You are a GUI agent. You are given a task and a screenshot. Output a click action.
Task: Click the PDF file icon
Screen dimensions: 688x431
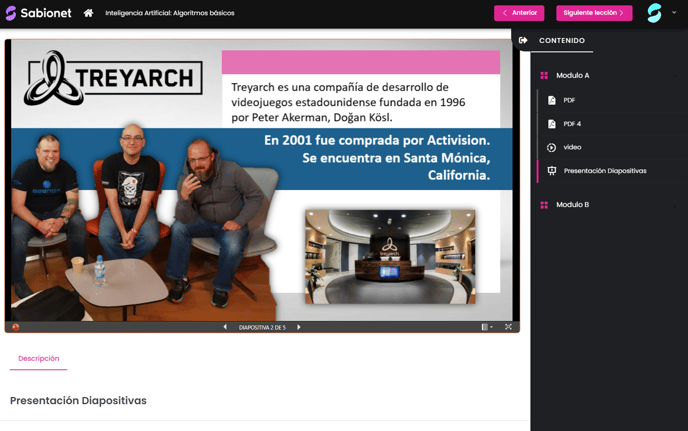point(552,100)
